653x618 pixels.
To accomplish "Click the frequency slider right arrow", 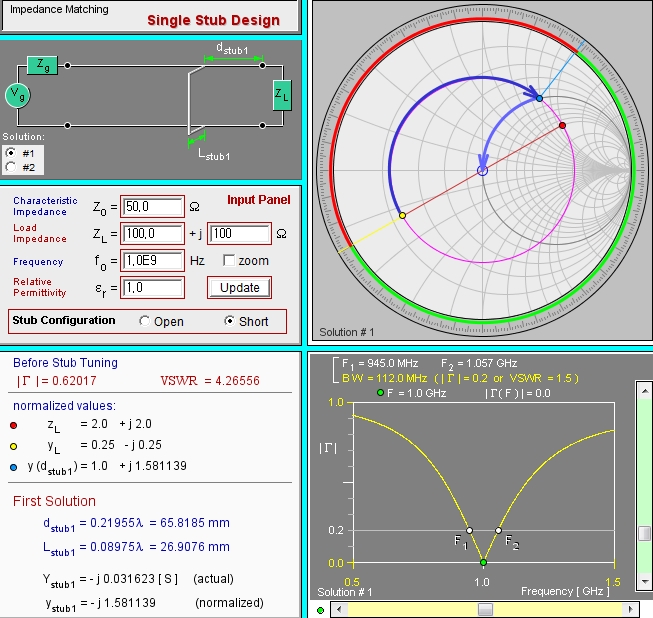I will [x=631, y=610].
